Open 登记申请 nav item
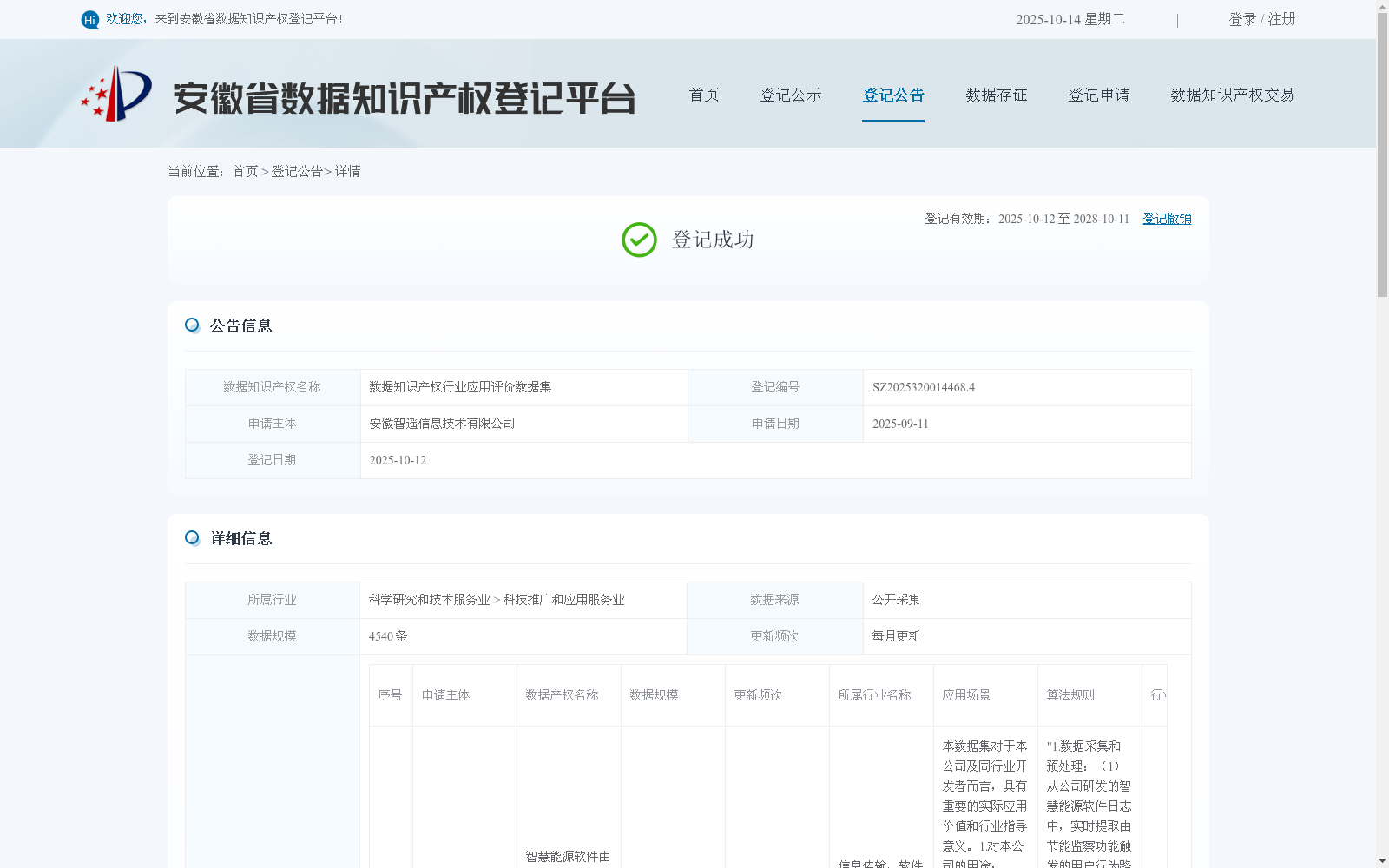Screen dimensions: 1389x868 point(1099,95)
